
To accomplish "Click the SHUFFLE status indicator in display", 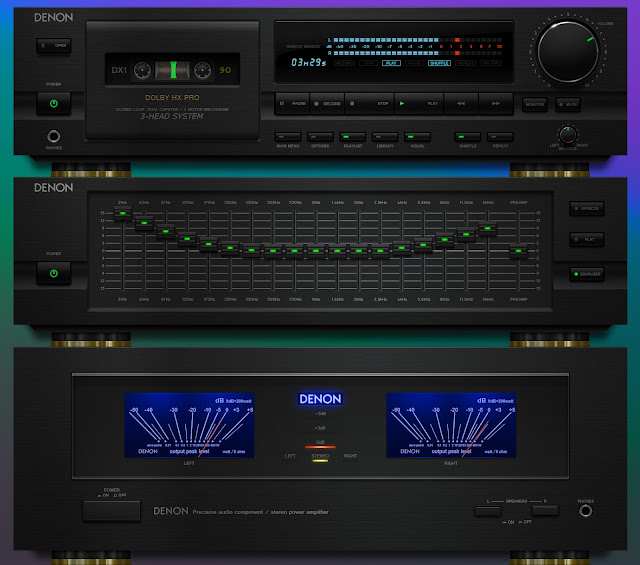I will coord(439,63).
